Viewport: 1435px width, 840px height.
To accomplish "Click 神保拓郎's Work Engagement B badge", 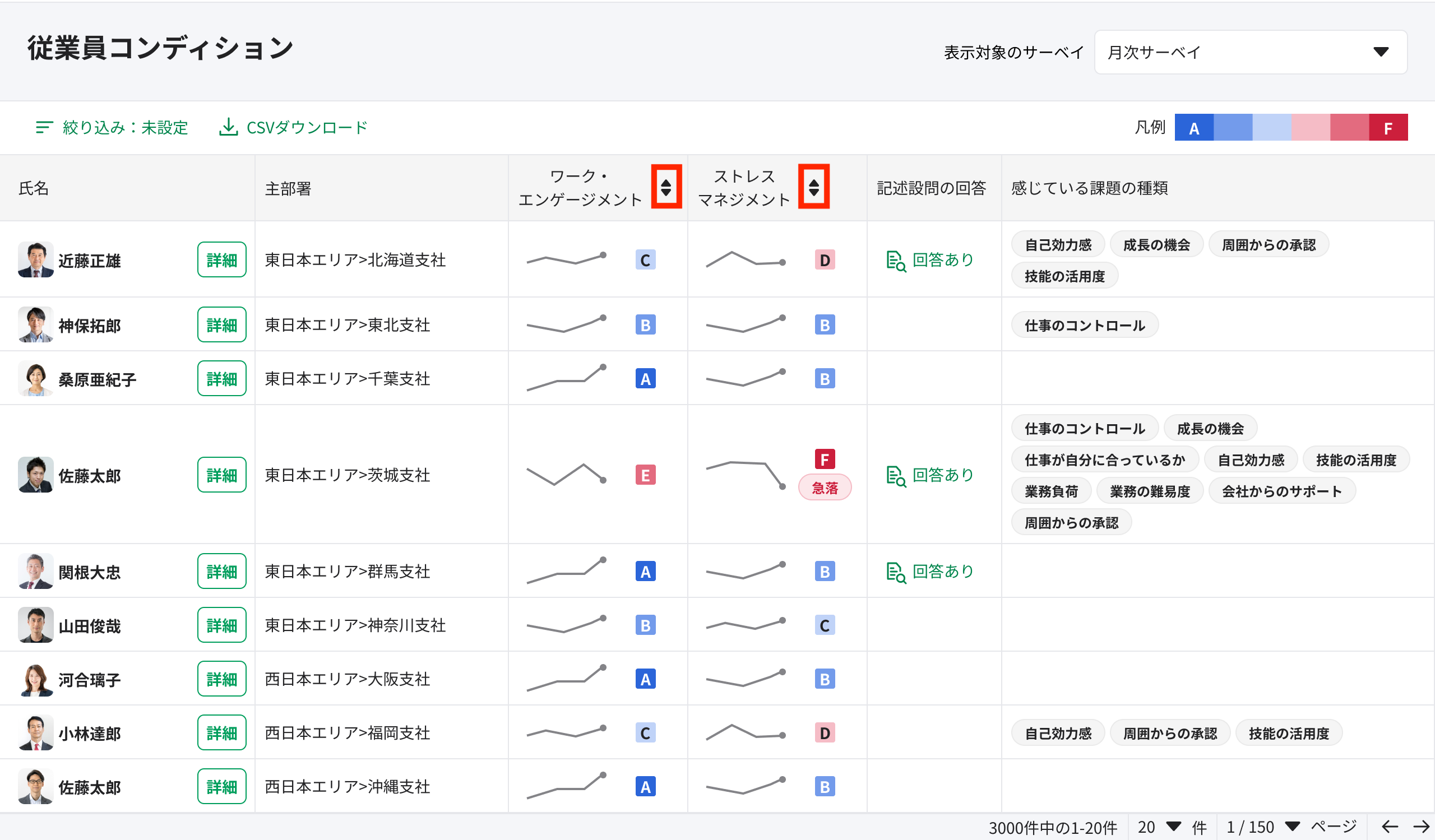I will coord(645,325).
